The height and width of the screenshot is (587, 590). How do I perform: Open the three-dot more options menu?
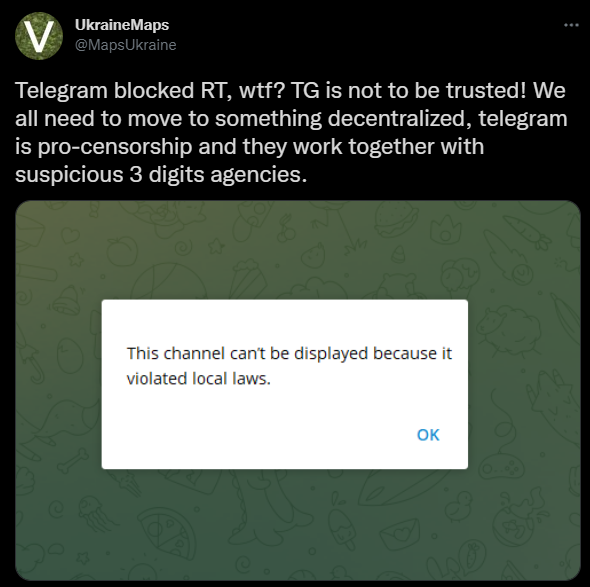(x=571, y=25)
